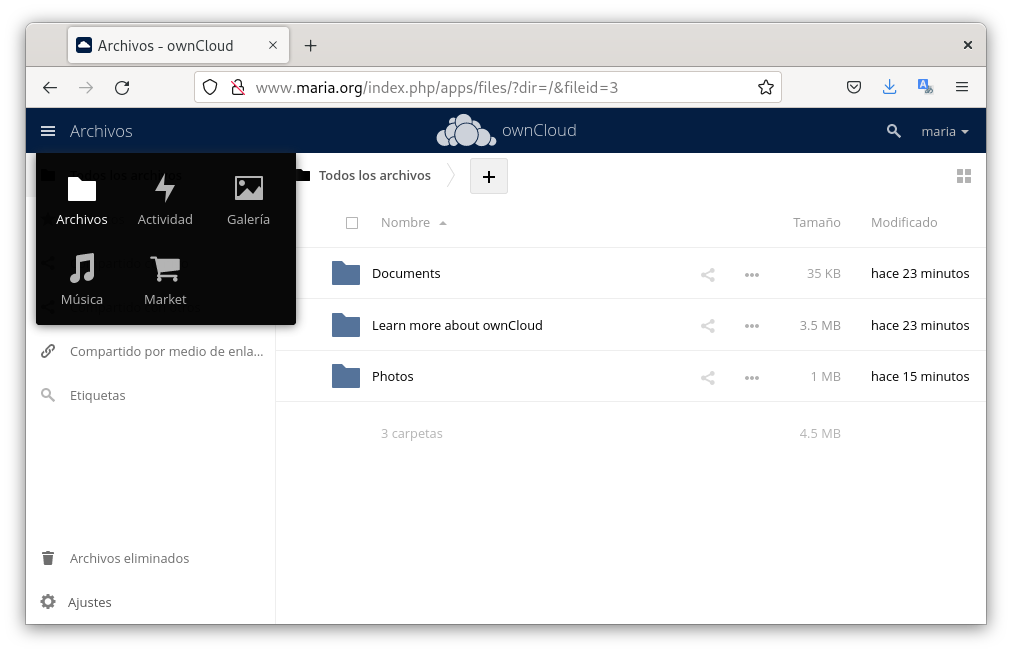Screen dimensions: 1012x653
Task: Share the Documents folder
Action: tap(708, 274)
